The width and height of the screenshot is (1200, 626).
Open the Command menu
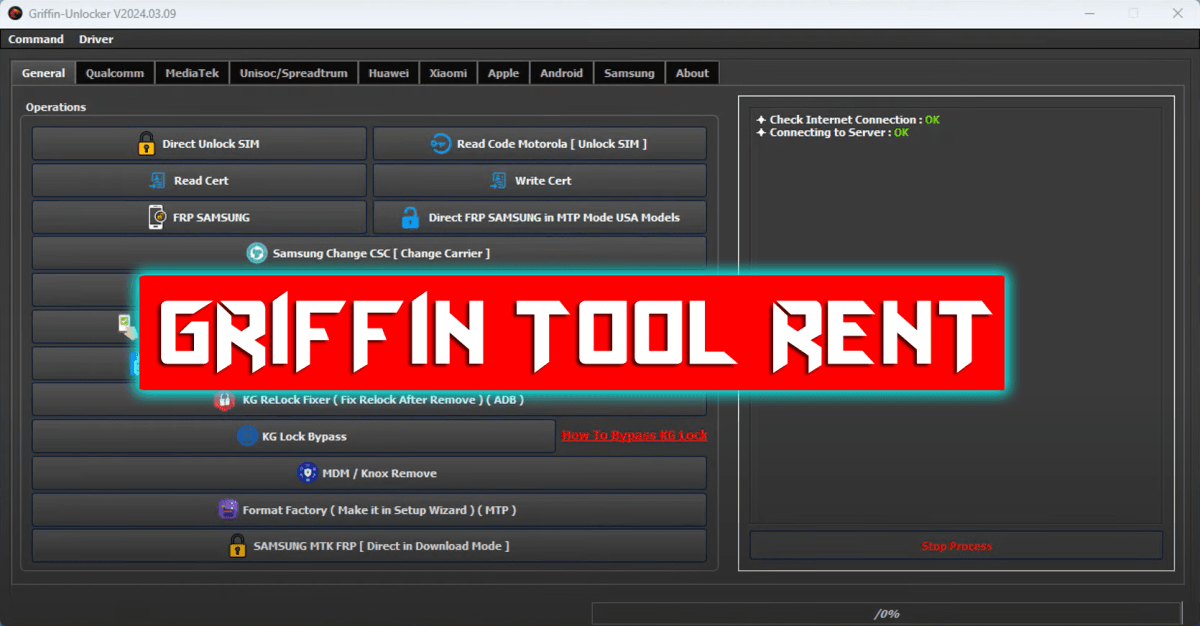click(x=35, y=38)
